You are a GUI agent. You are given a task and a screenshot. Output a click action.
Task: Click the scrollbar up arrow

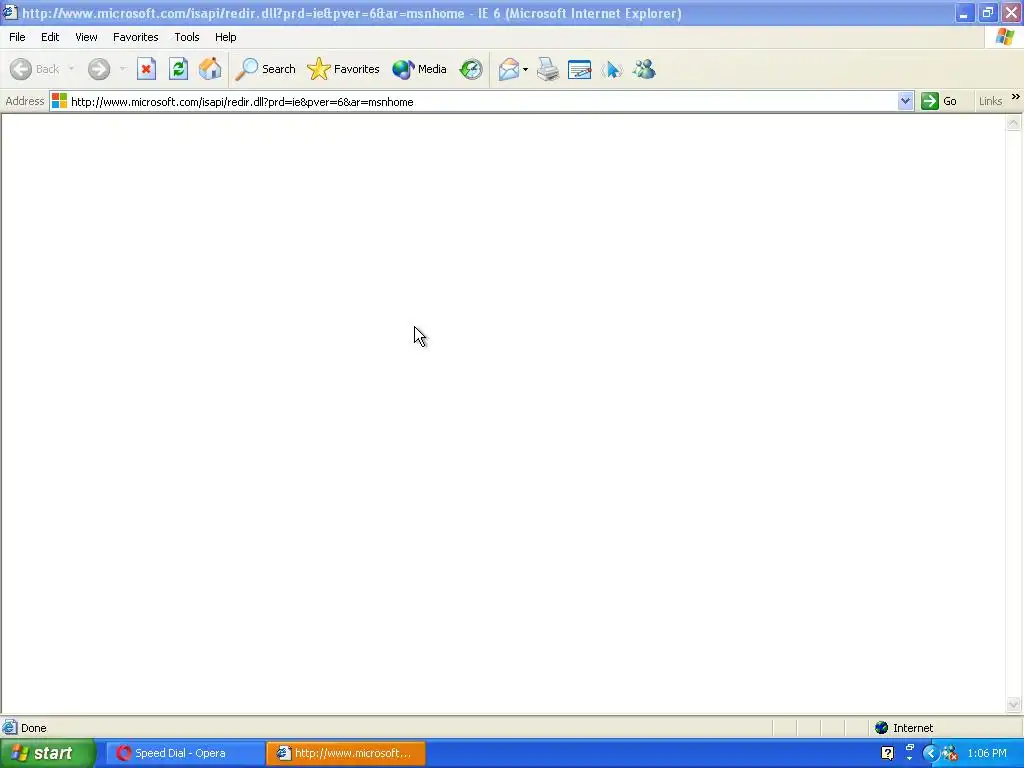click(x=1014, y=123)
